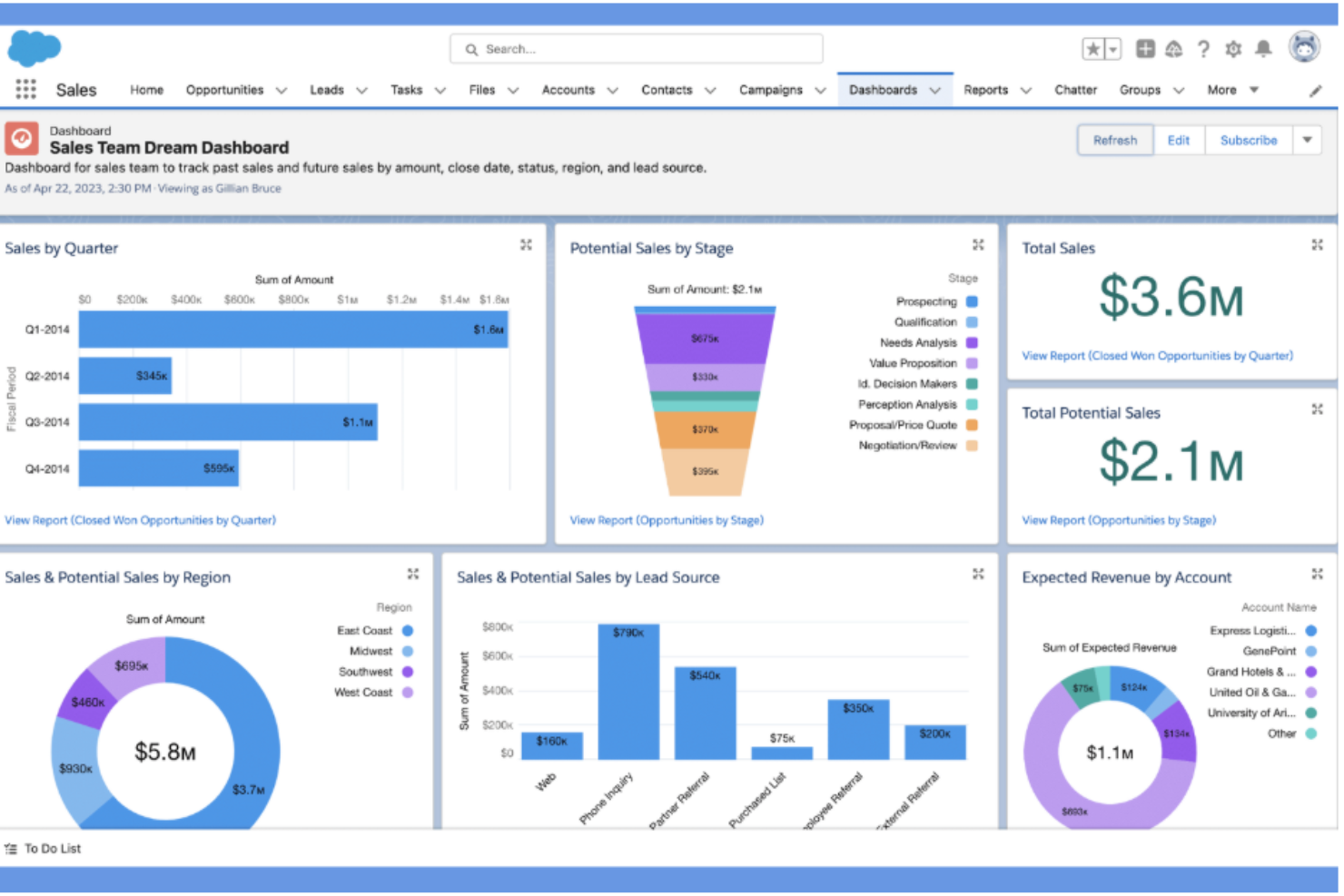Screen dimensions: 1344x896
Task: Open the Favorites star icon
Action: [x=1092, y=46]
